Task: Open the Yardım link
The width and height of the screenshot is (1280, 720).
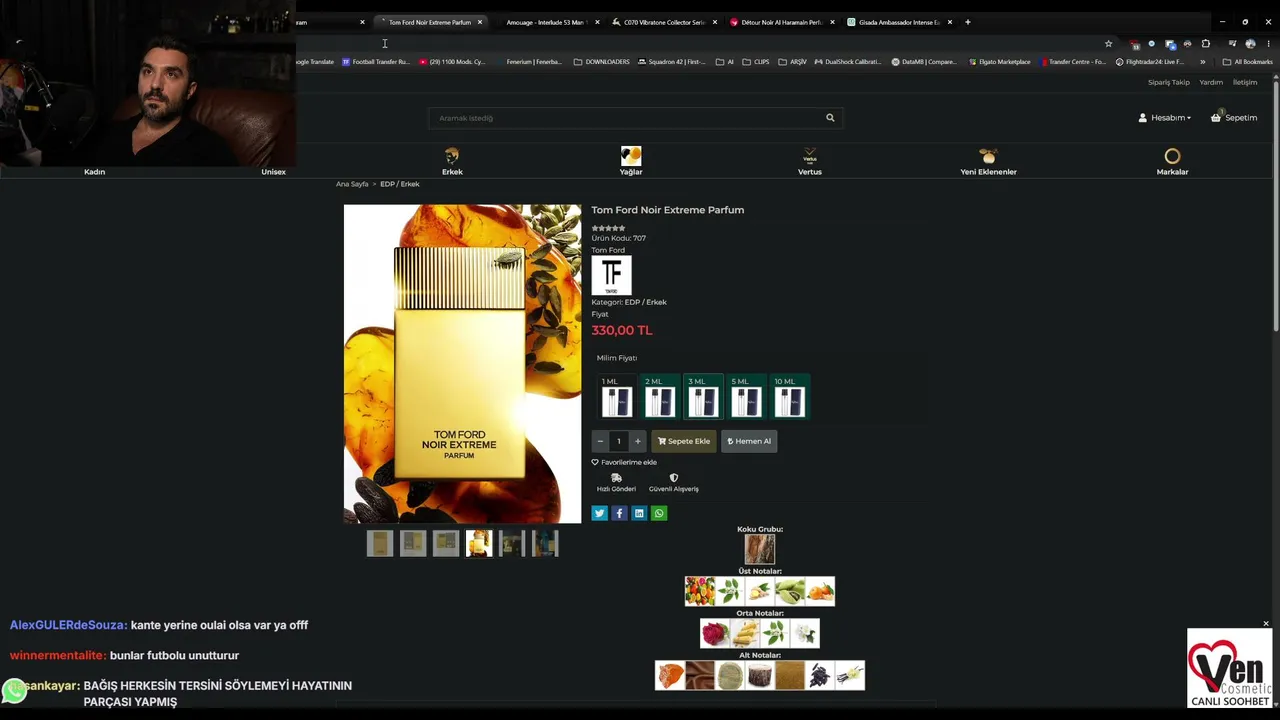Action: 1211,82
